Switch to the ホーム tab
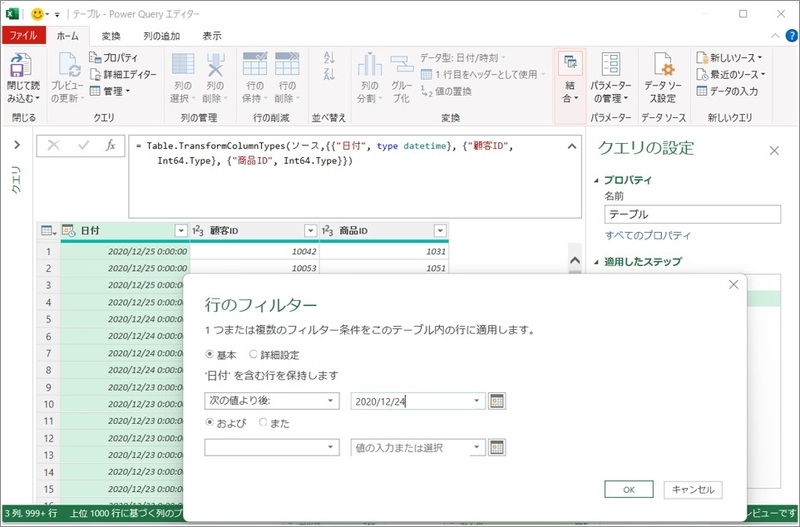Image resolution: width=800 pixels, height=527 pixels. [x=68, y=36]
